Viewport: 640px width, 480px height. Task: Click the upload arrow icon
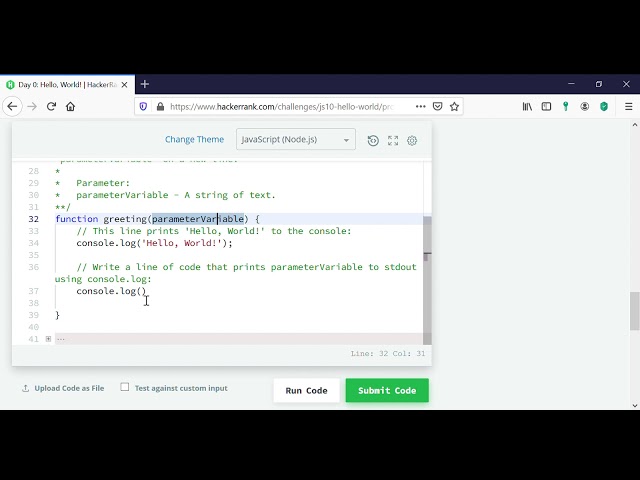tap(25, 388)
